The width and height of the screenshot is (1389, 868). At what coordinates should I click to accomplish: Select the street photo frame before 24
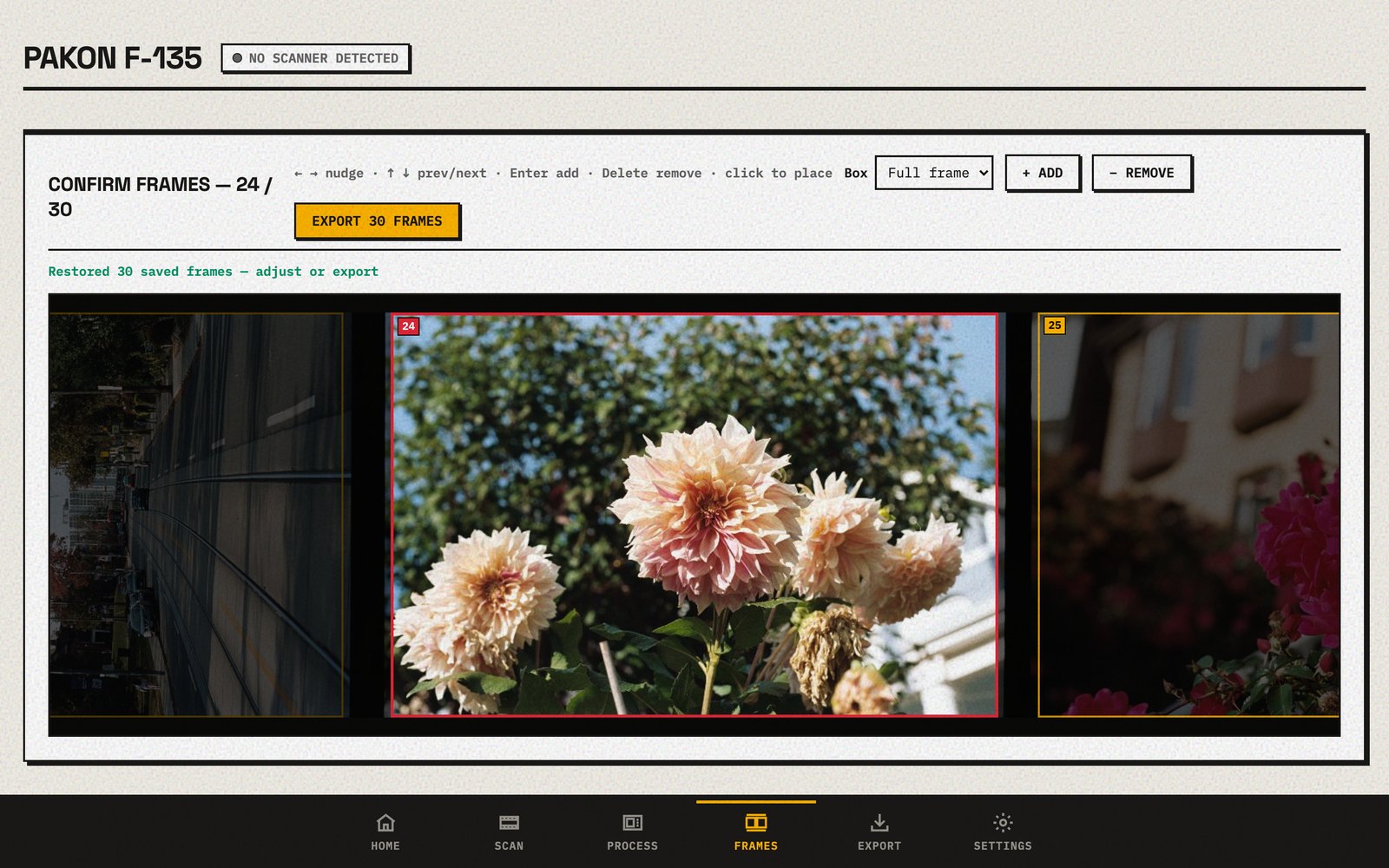[196, 515]
